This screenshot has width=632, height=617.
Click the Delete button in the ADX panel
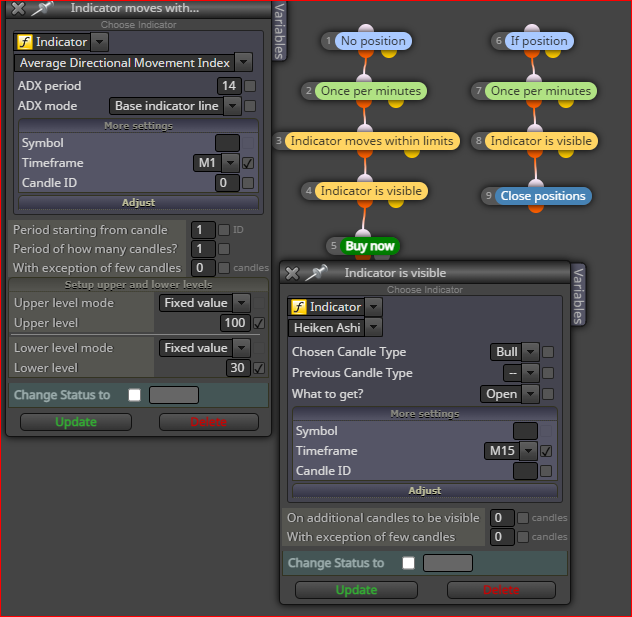pos(208,422)
